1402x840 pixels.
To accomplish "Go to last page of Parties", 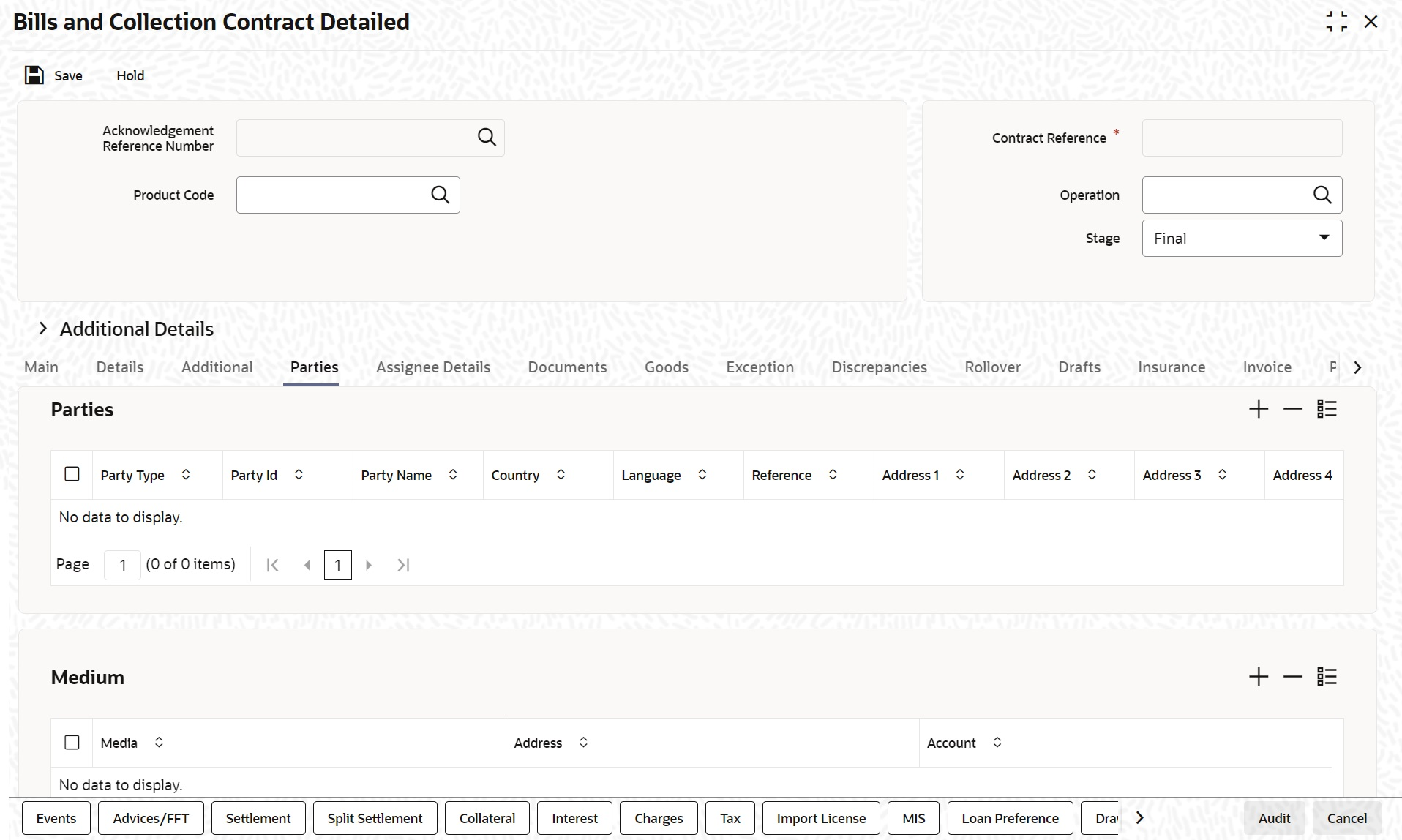I will (403, 565).
